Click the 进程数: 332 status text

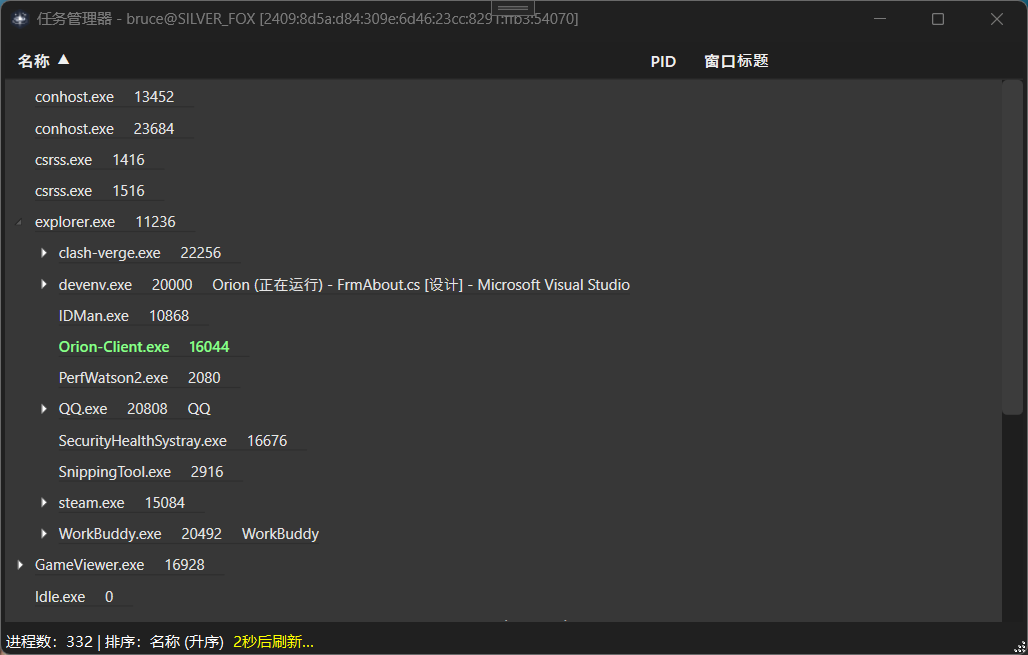click(x=49, y=641)
